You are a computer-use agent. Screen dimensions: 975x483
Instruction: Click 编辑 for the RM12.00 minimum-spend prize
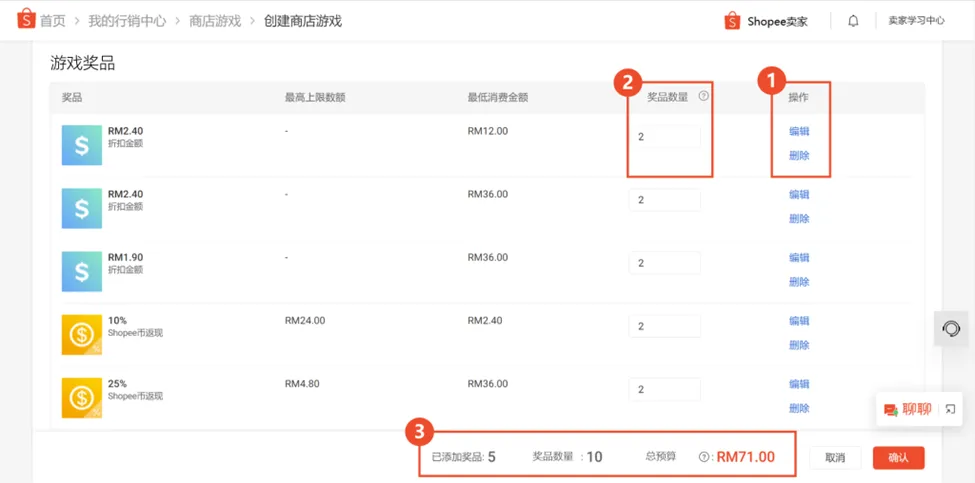point(799,131)
